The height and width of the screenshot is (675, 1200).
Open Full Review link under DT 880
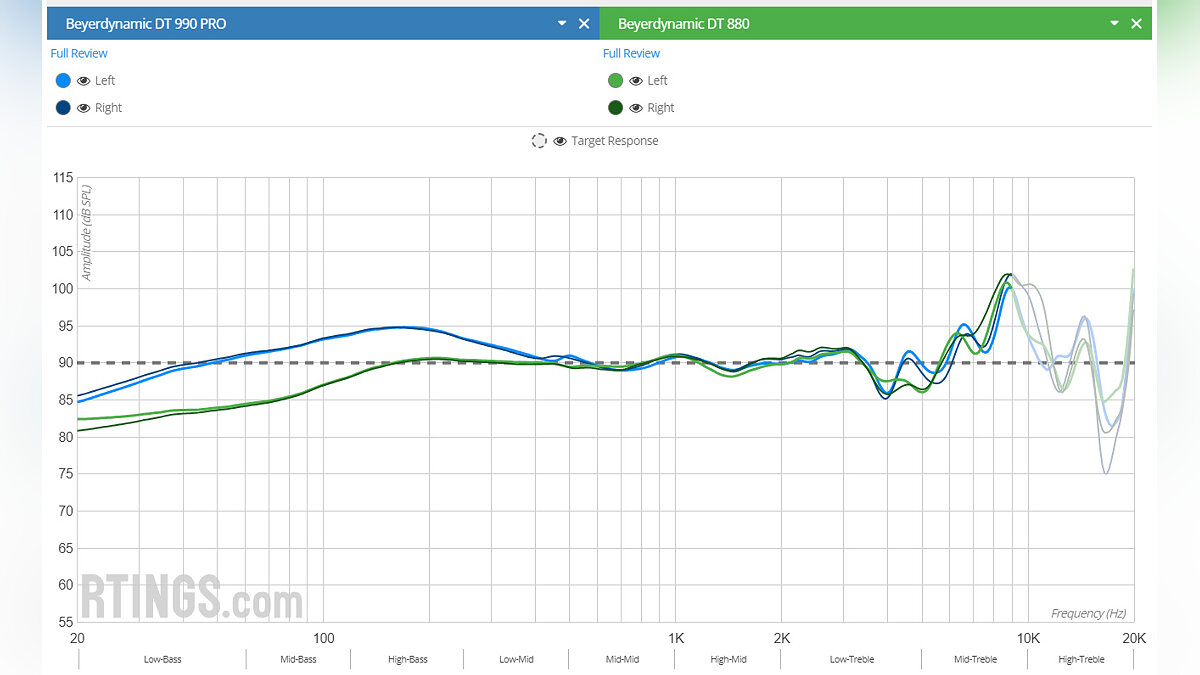coord(631,53)
